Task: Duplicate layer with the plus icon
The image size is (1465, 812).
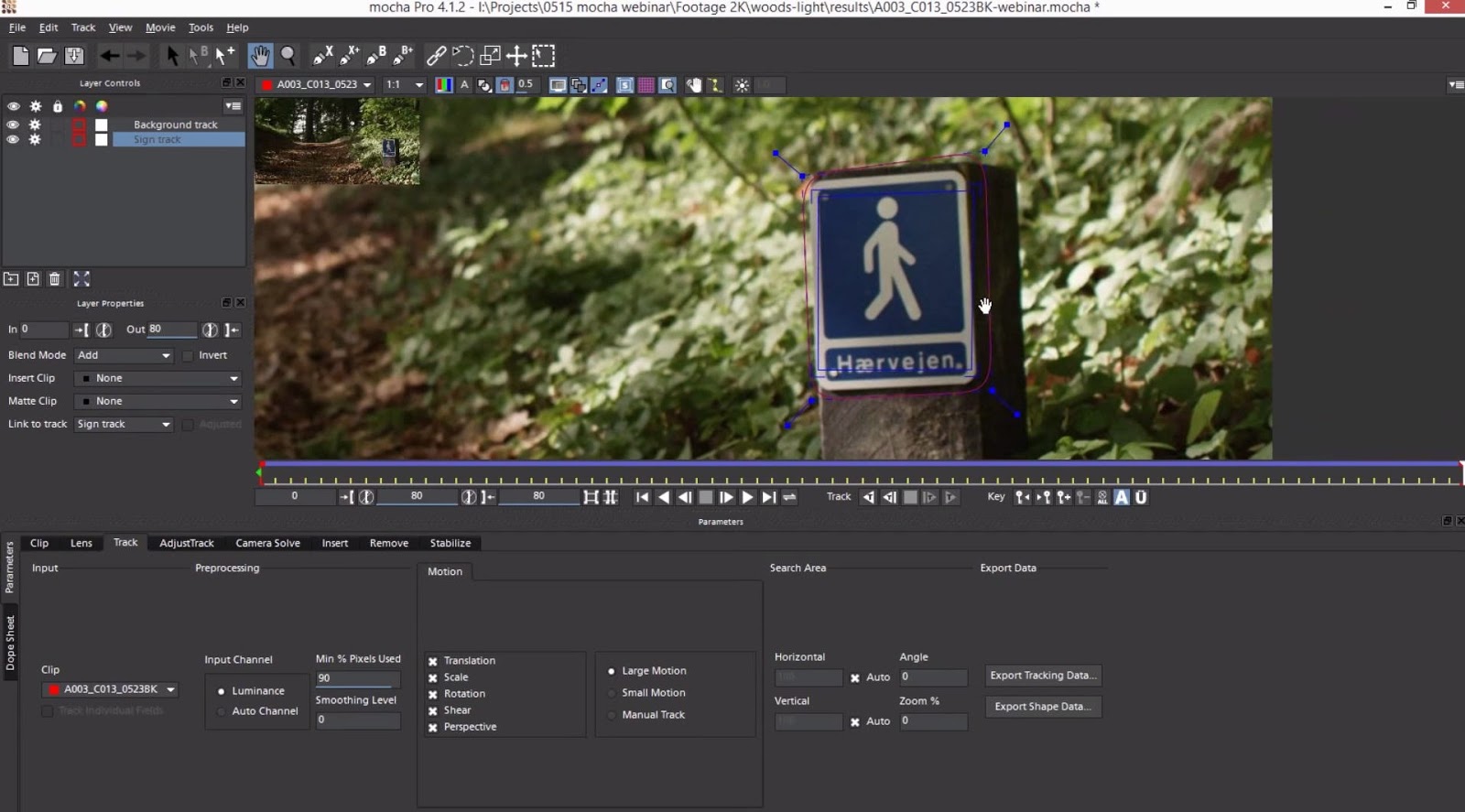Action: (33, 279)
